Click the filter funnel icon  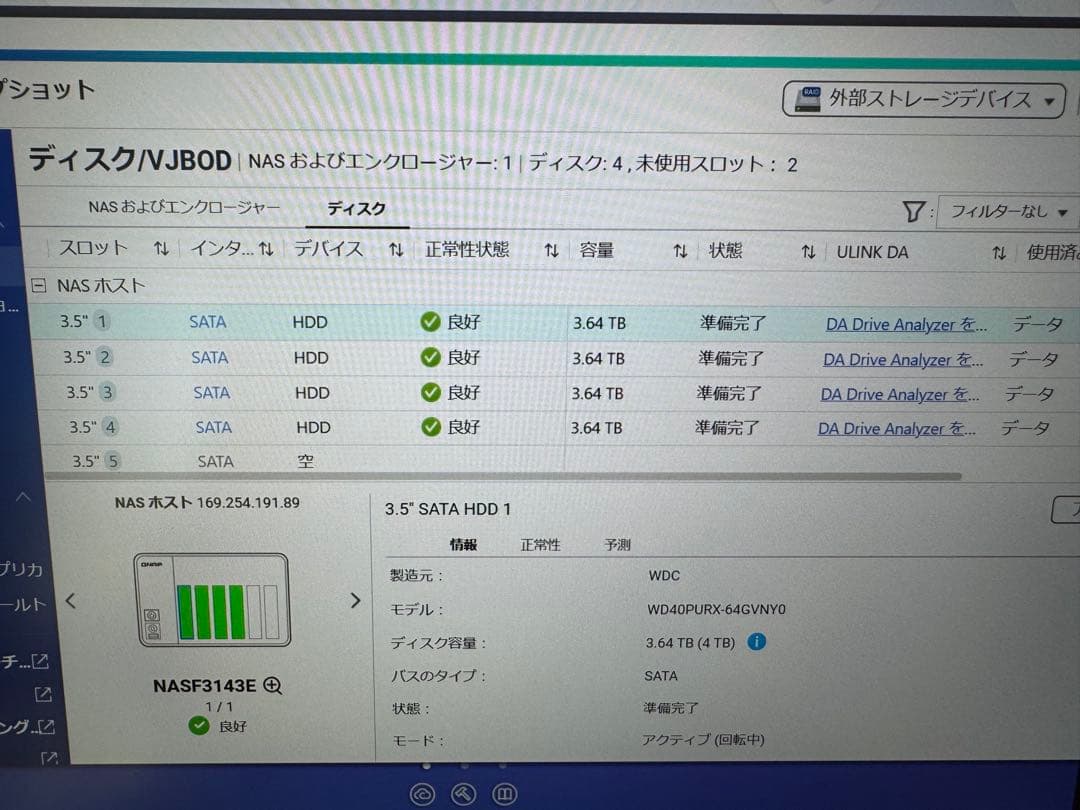pos(914,212)
